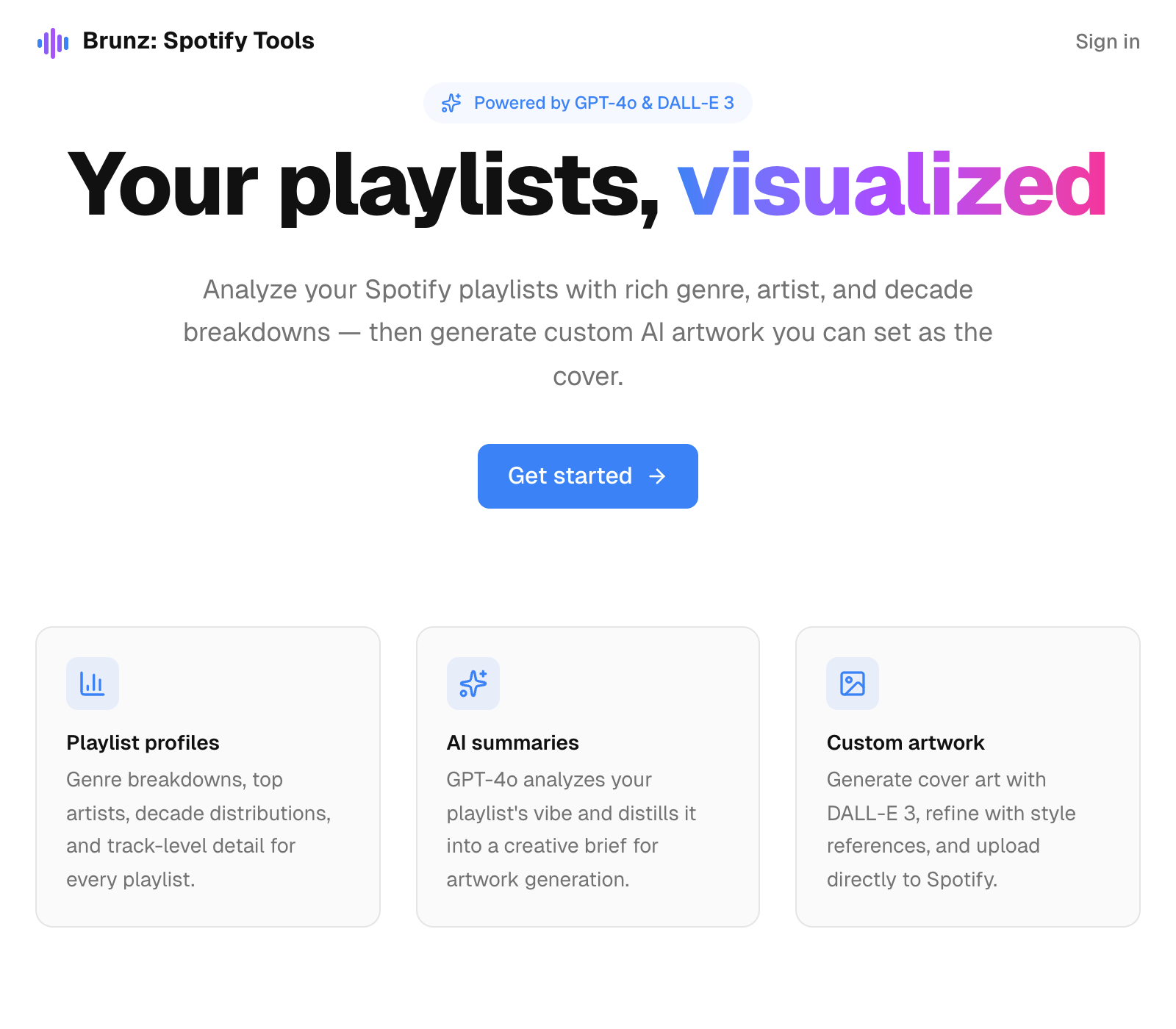Open the Playlist profiles feature card
Image resolution: width=1176 pixels, height=1029 pixels.
pyautogui.click(x=208, y=775)
